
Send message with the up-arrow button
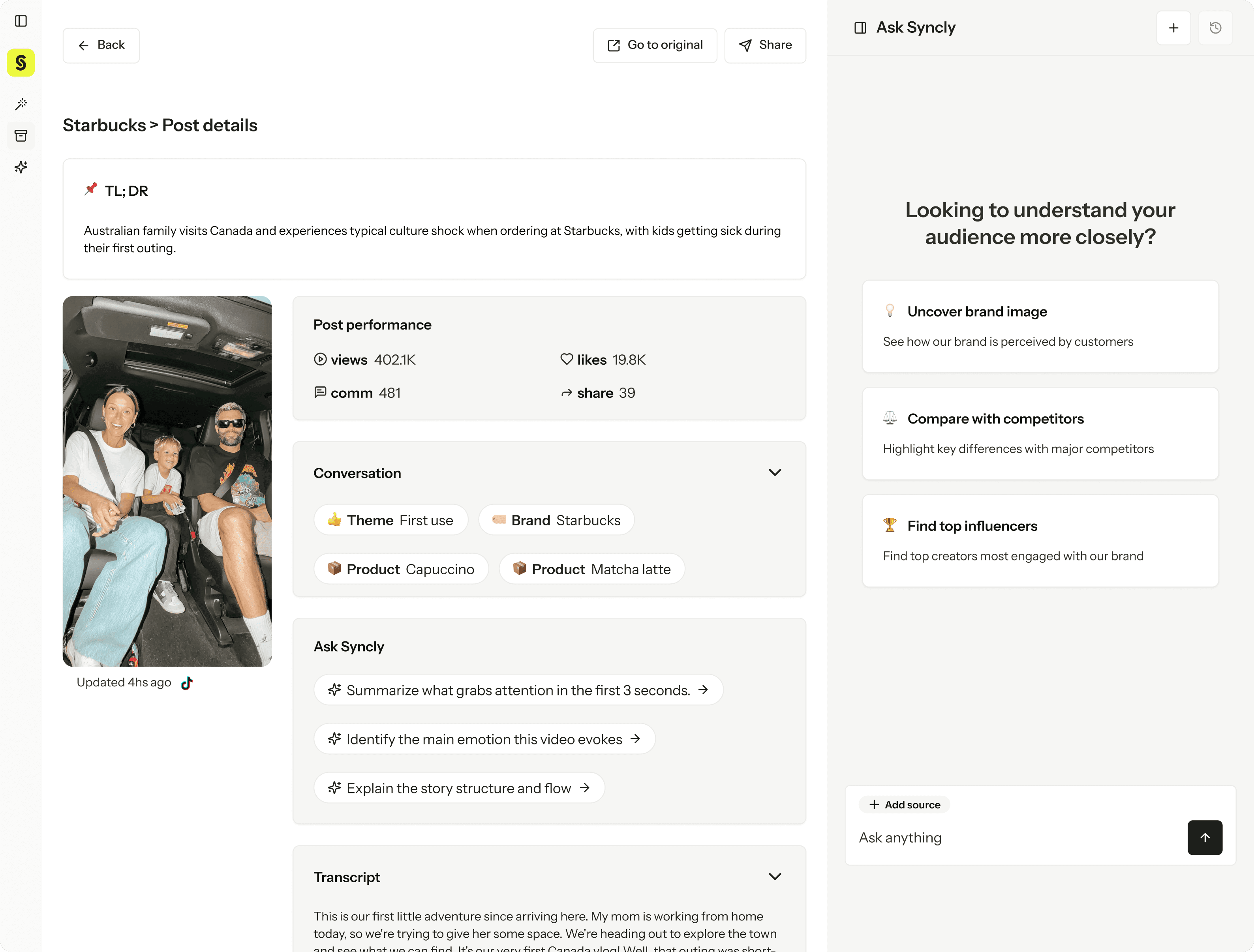click(x=1205, y=838)
